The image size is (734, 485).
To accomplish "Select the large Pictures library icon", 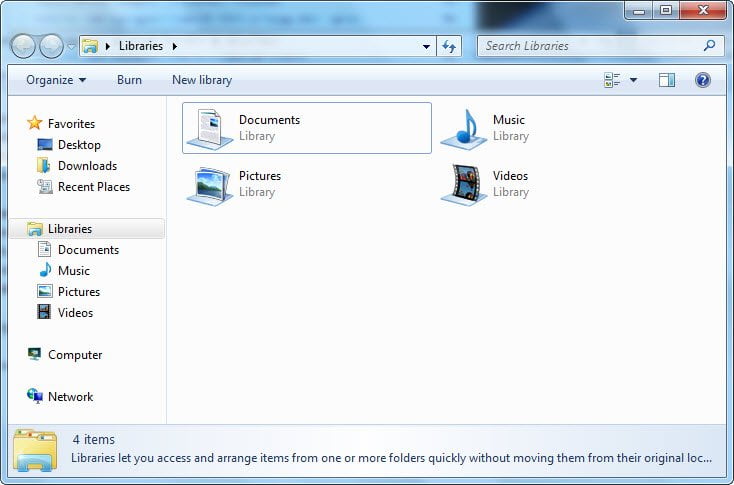I will (209, 186).
